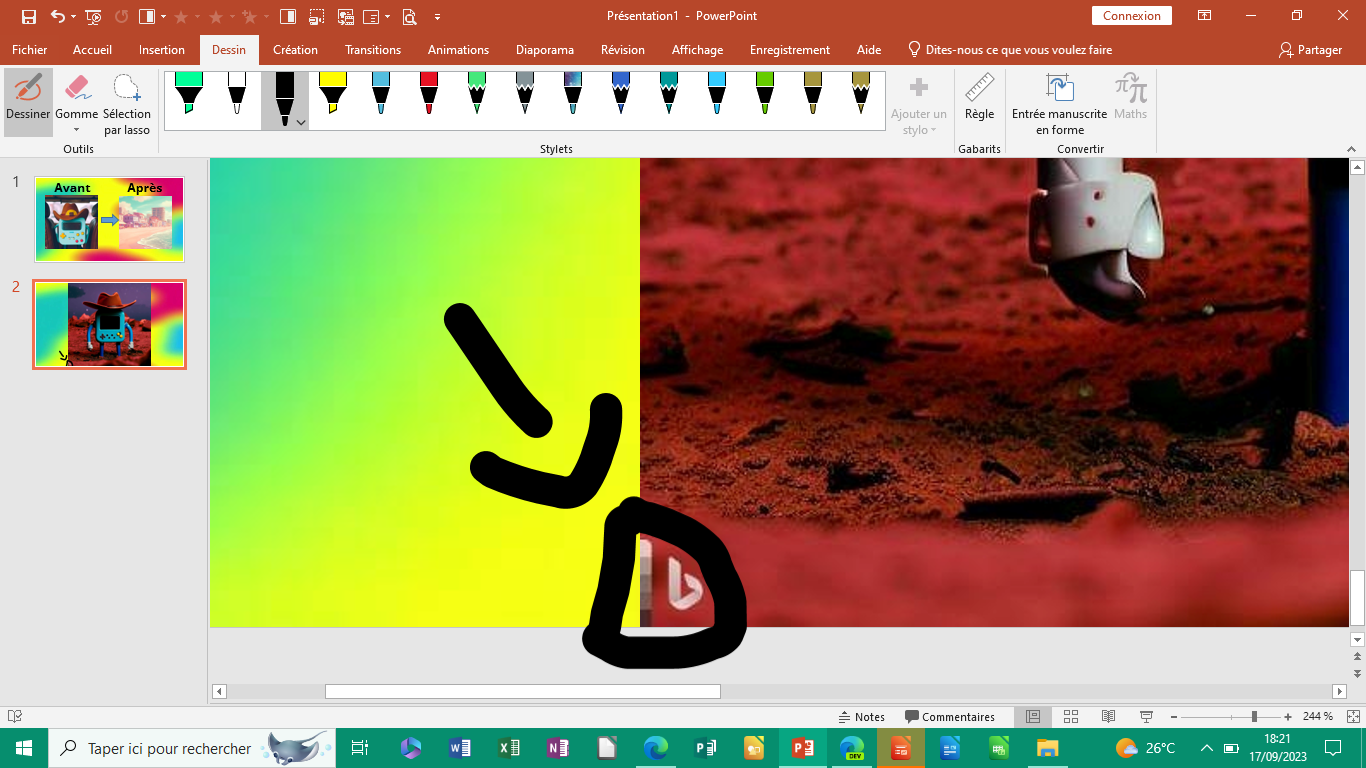The width and height of the screenshot is (1366, 768).
Task: Expand options of the selected black pen
Action: [300, 121]
